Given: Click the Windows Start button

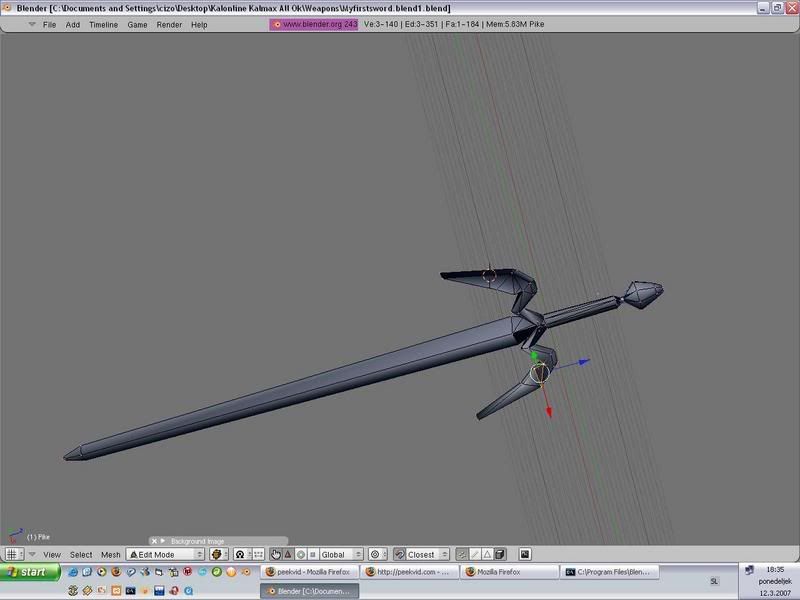Looking at the screenshot, I should pos(30,572).
